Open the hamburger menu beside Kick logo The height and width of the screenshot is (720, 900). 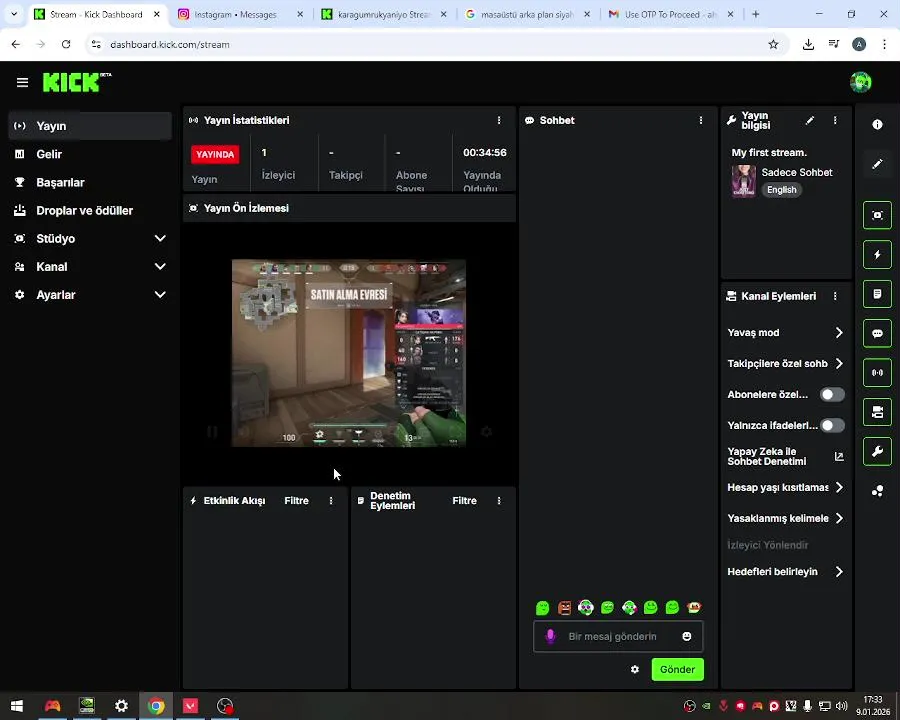pos(22,83)
